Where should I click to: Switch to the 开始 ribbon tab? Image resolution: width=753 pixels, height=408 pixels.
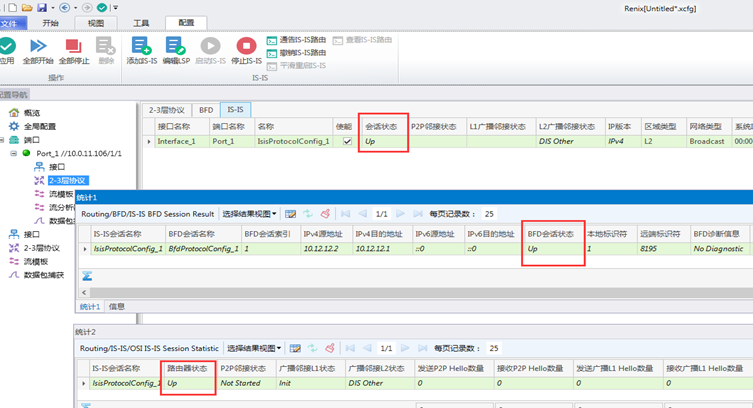pos(50,23)
